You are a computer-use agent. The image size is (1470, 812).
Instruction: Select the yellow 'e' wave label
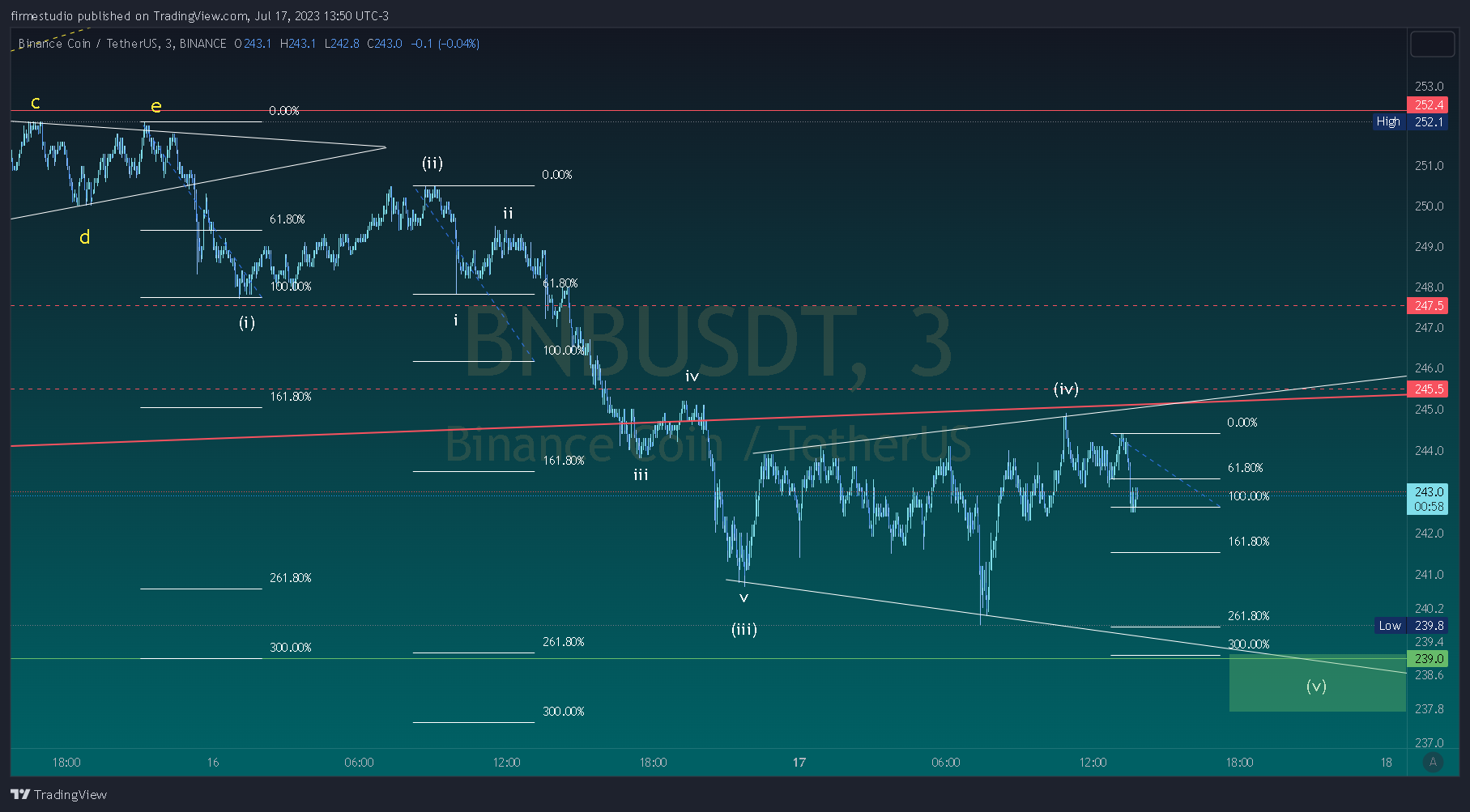pyautogui.click(x=156, y=106)
